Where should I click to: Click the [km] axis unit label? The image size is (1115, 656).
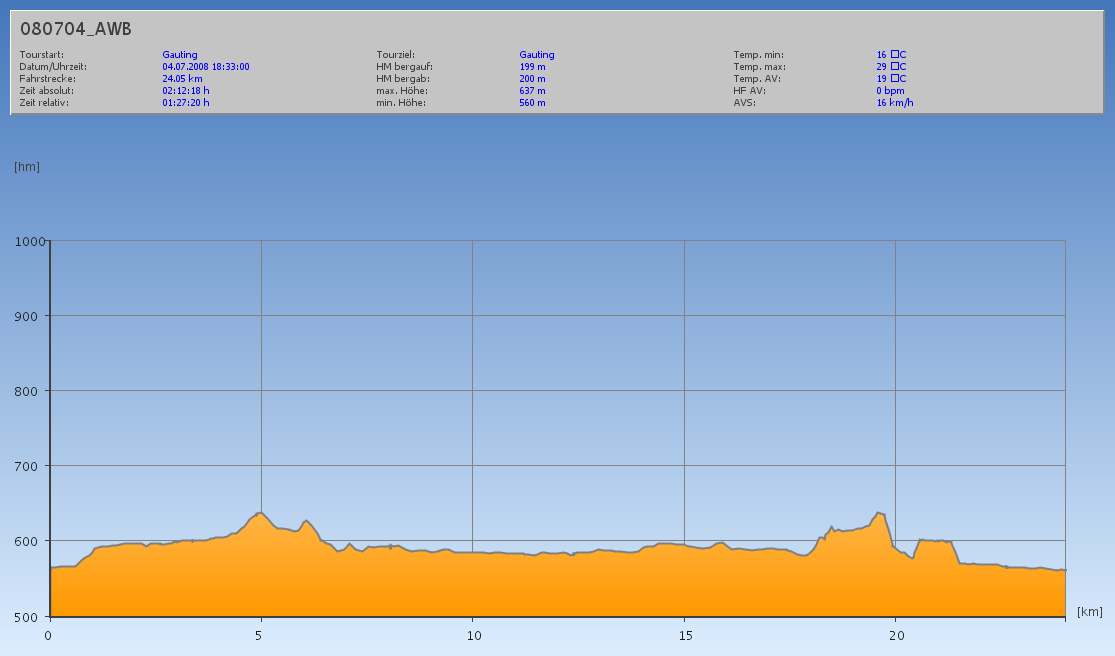tap(1089, 611)
